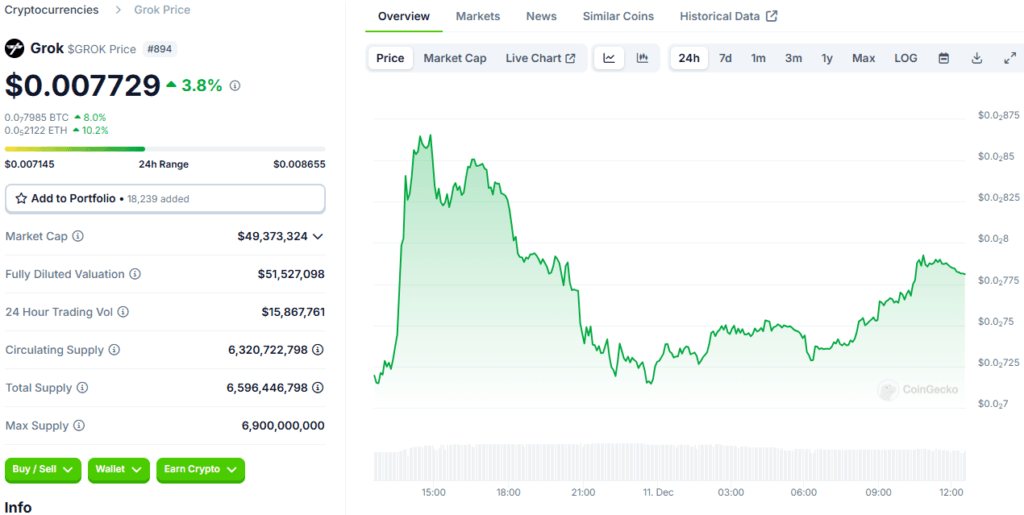Screen dimensions: 1024x515
Task: Show Circulating Supply label info icon
Action: 114,350
